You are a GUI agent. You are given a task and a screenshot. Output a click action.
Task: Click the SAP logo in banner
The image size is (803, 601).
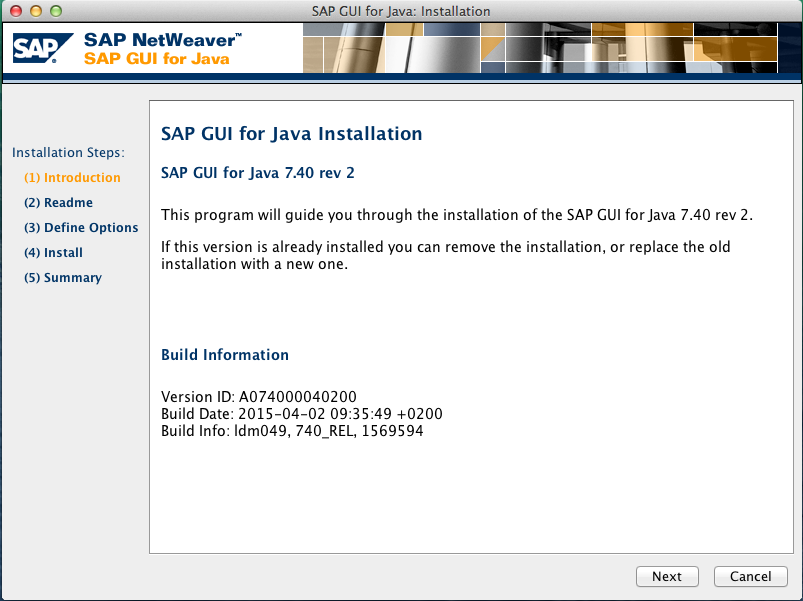point(42,49)
